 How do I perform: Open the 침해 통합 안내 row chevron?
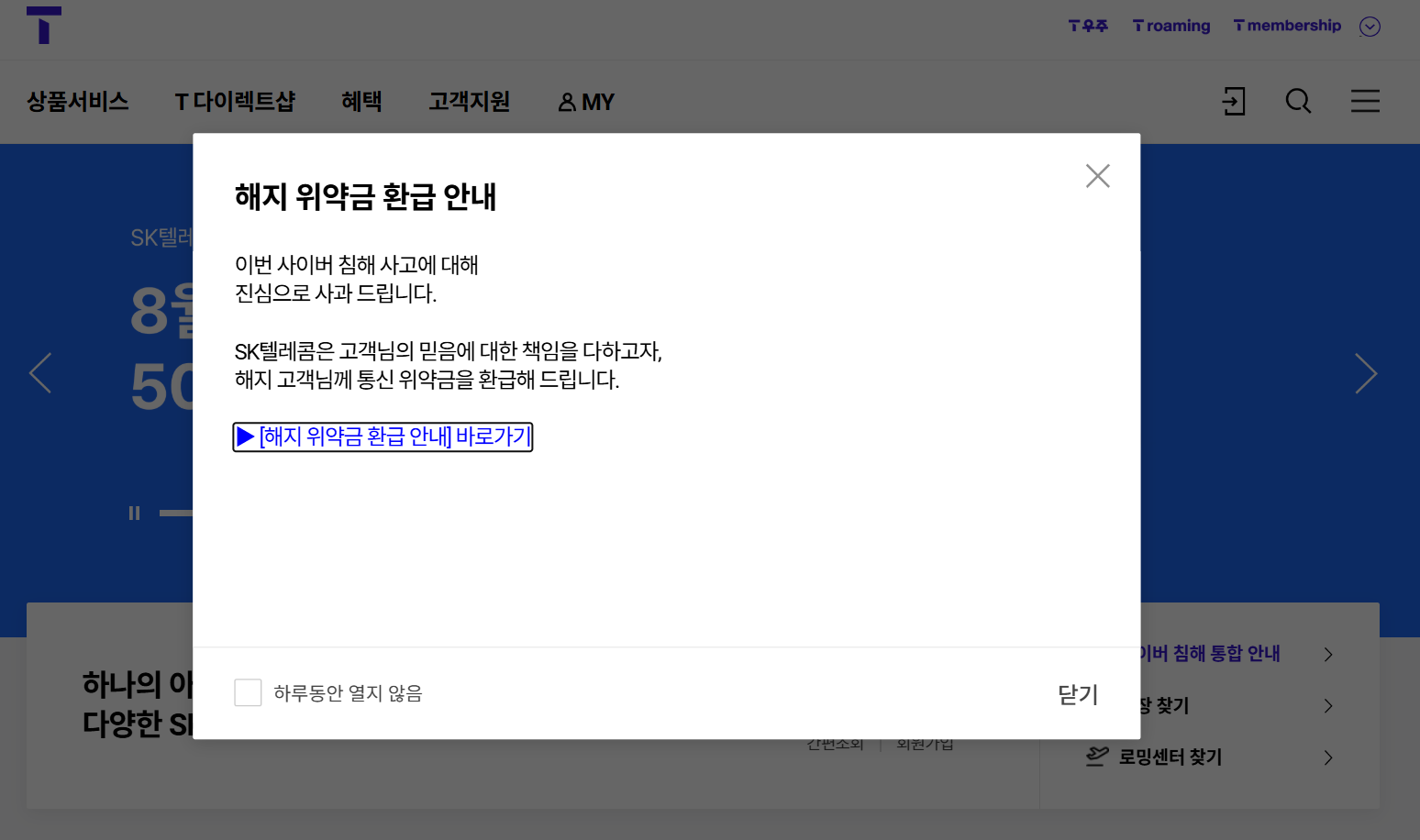tap(1328, 654)
